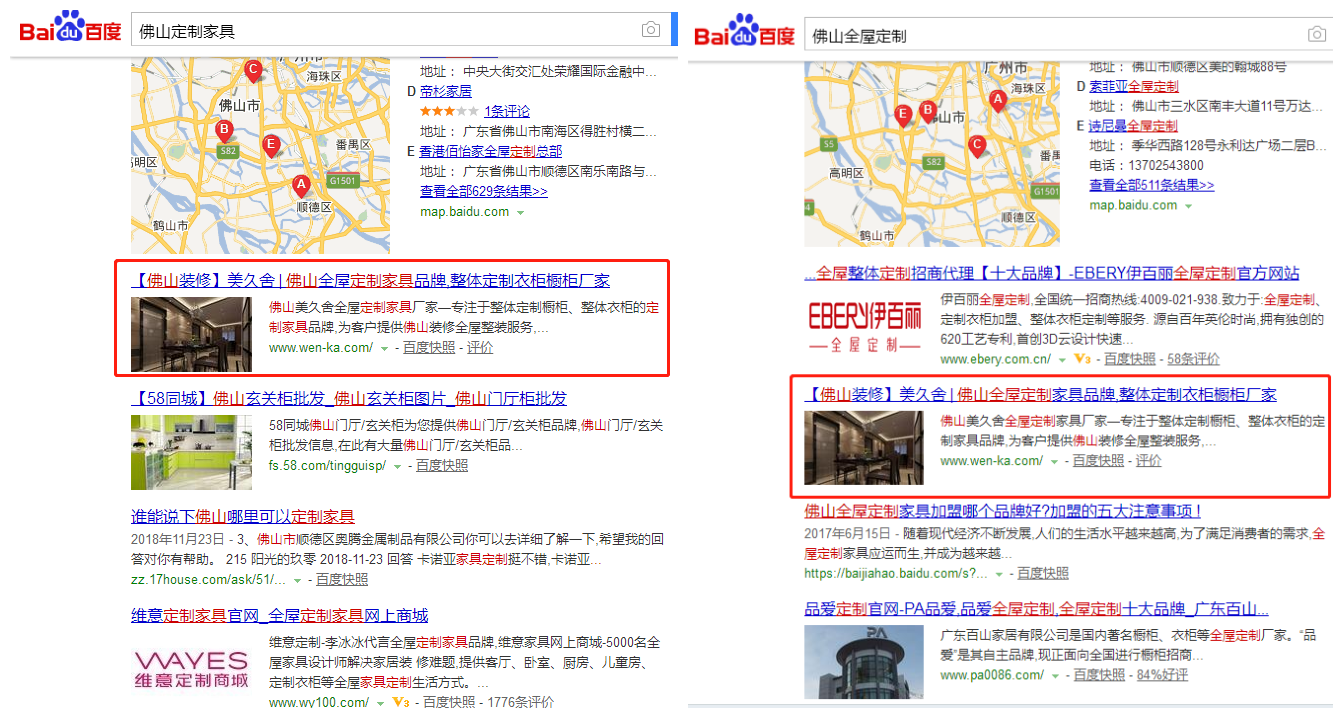Expand the fs.58.com/tingguisp dropdown arrow

coord(398,466)
